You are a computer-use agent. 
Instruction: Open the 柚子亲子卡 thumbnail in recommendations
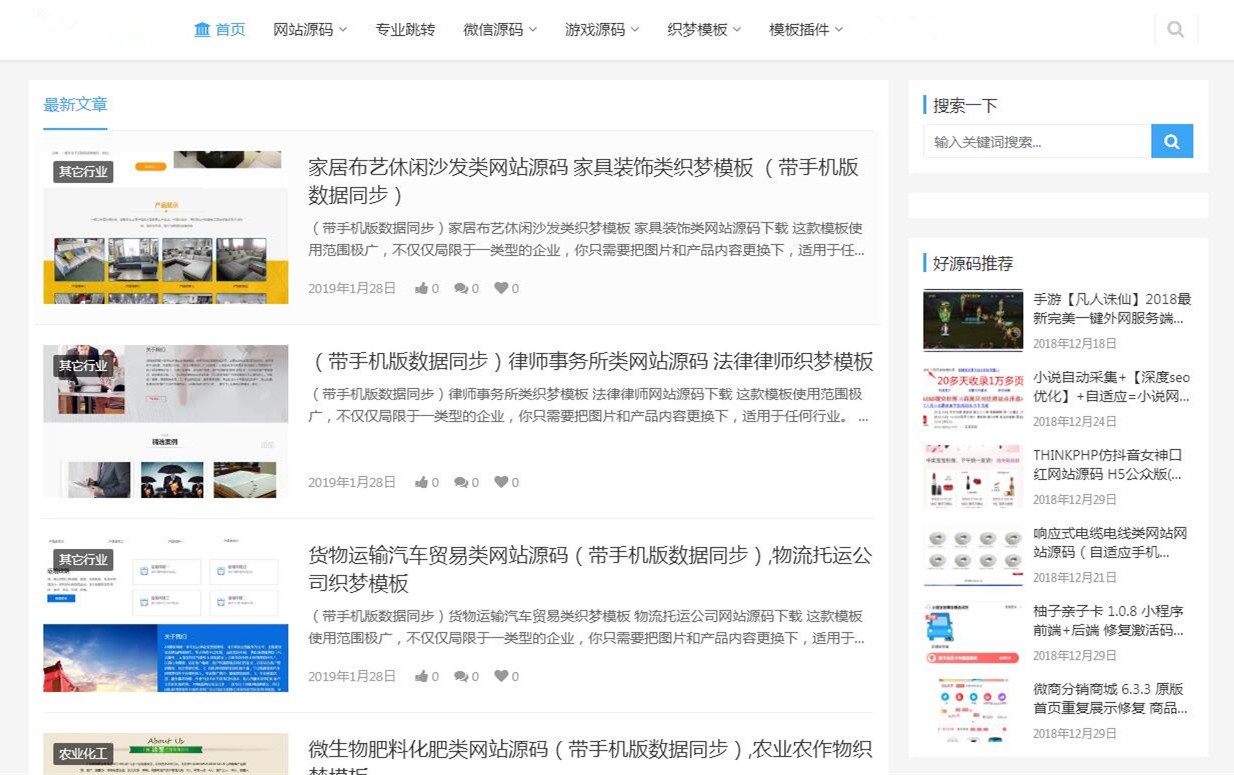(x=973, y=633)
